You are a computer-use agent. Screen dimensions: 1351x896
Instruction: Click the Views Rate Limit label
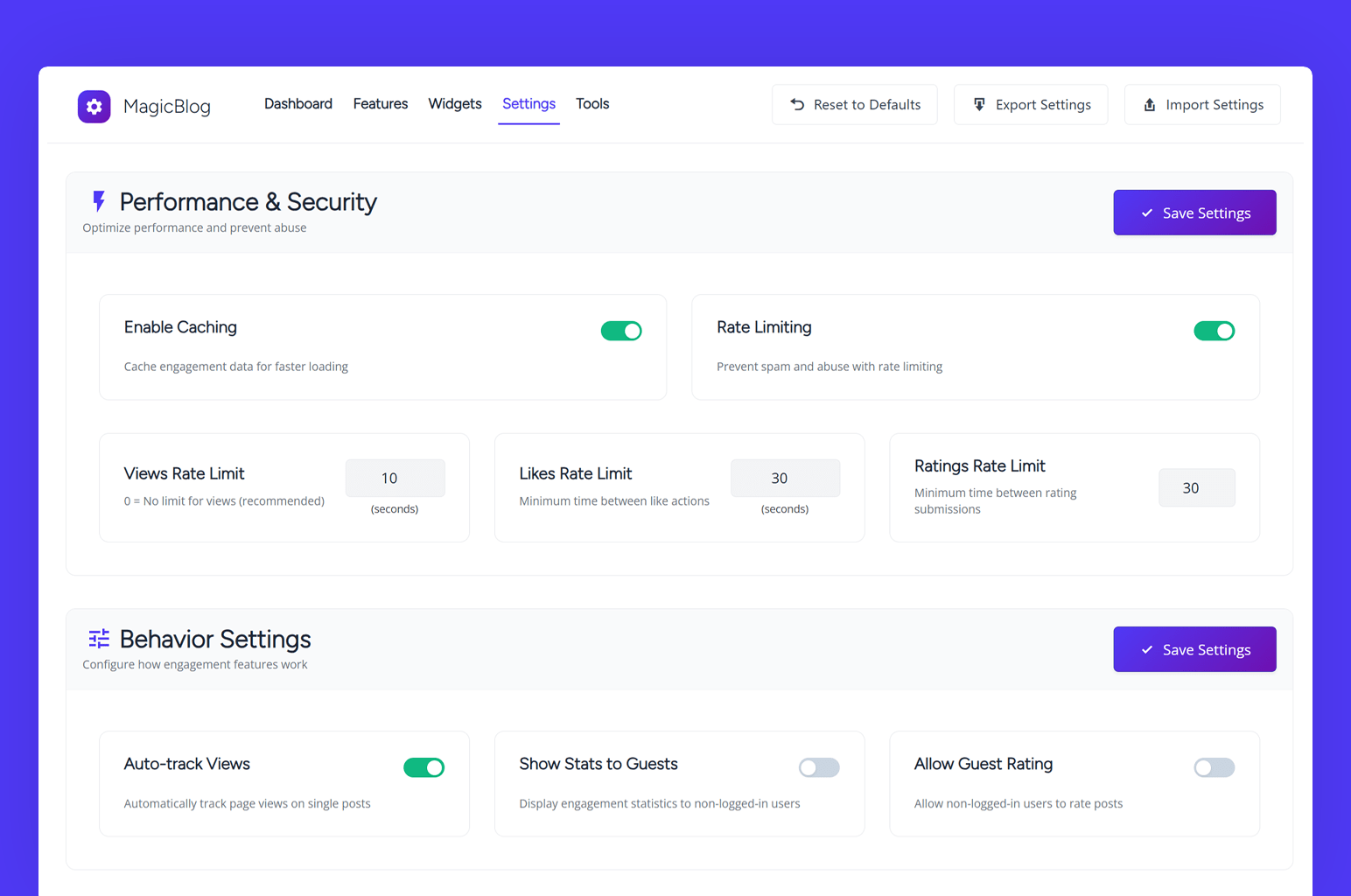point(184,473)
